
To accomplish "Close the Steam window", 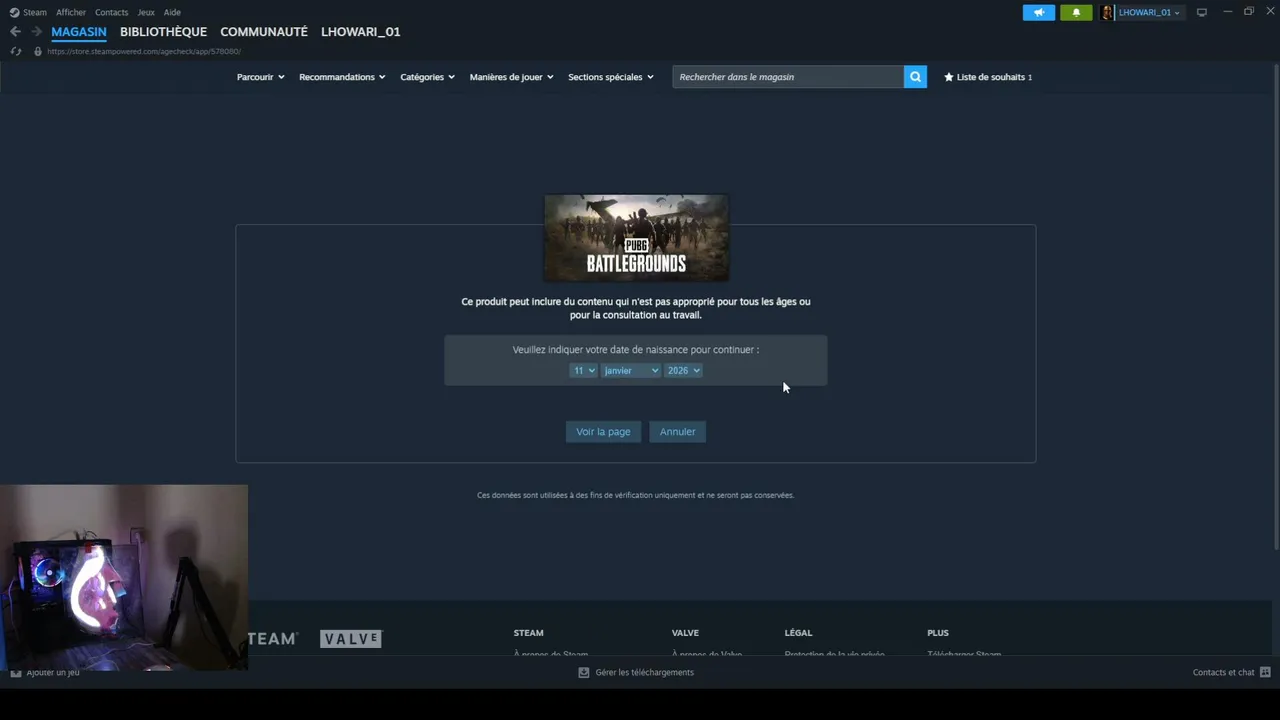I will [1271, 12].
